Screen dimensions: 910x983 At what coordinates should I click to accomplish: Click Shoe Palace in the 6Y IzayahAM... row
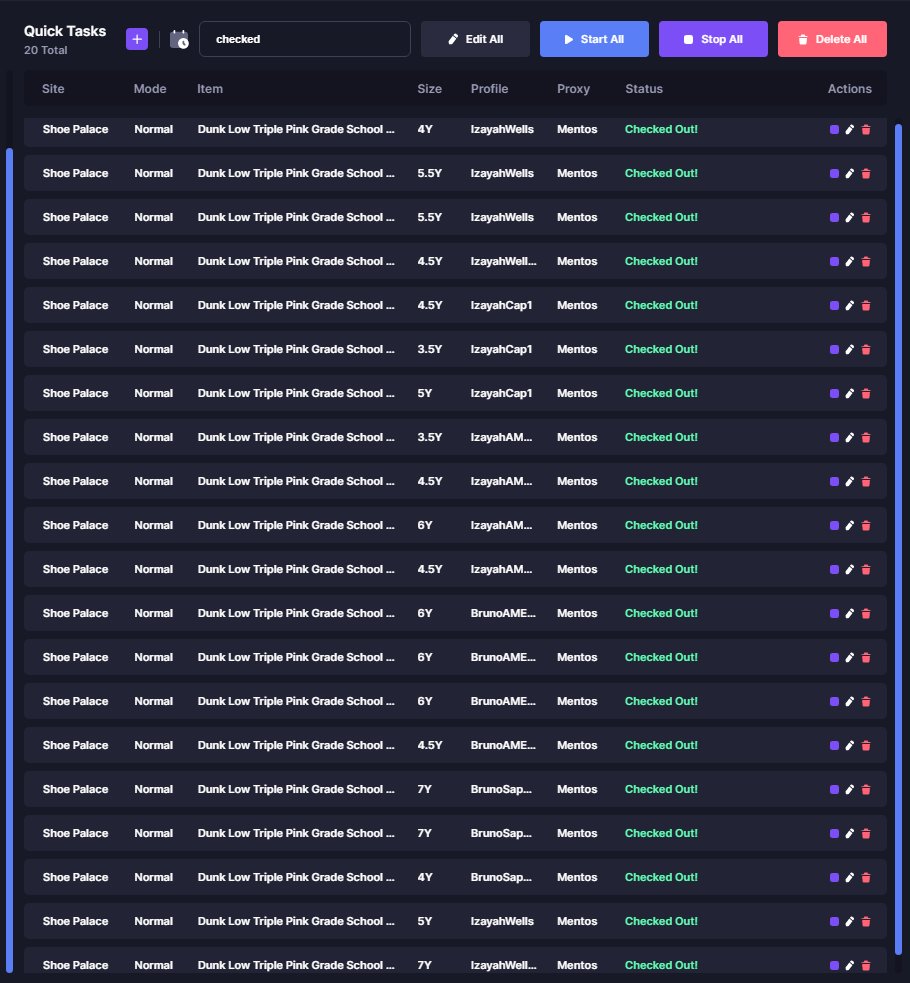click(x=75, y=525)
